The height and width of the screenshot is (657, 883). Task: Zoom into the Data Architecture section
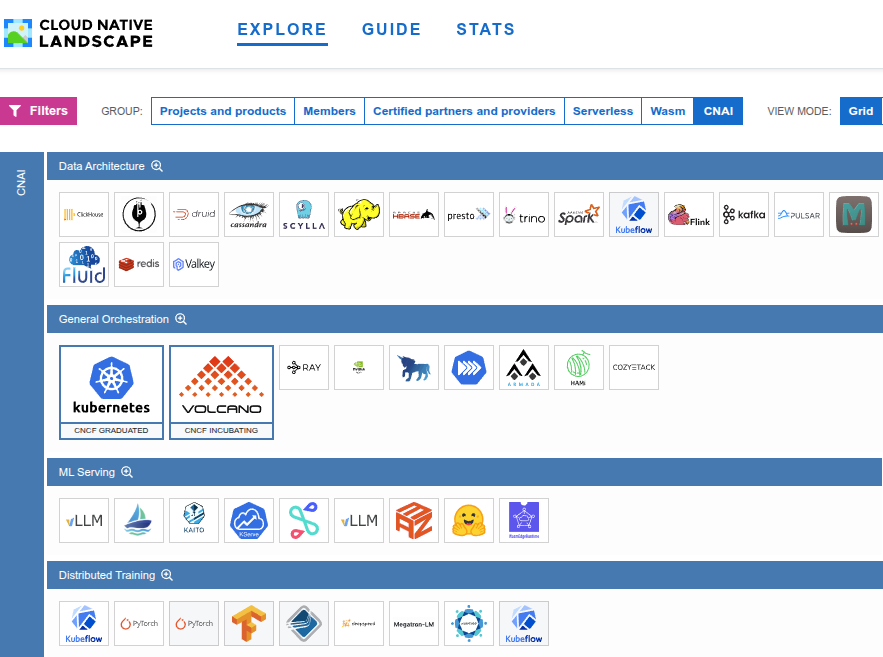157,166
